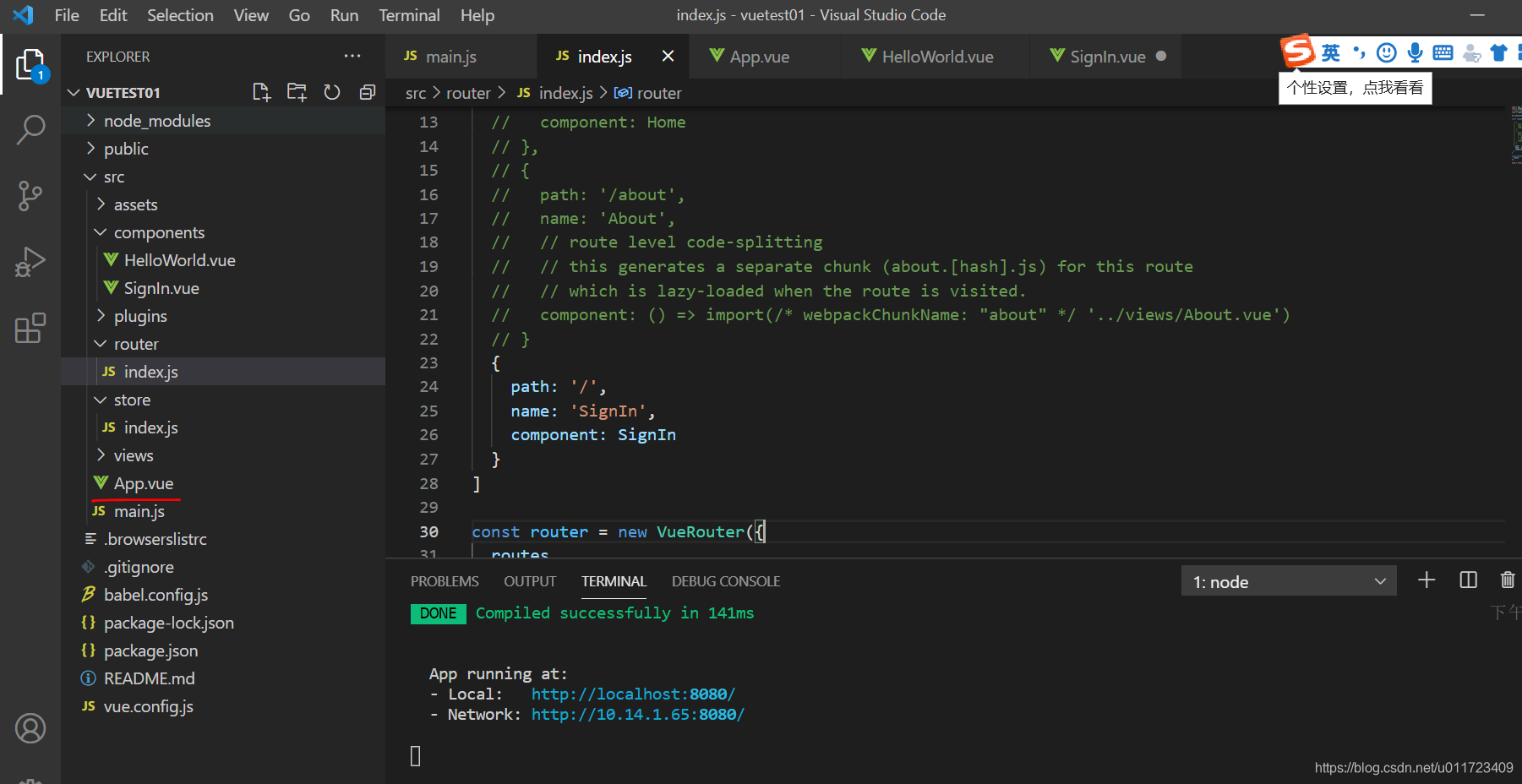Close the index.js editor tab
Screen dimensions: 1522x784
click(668, 56)
